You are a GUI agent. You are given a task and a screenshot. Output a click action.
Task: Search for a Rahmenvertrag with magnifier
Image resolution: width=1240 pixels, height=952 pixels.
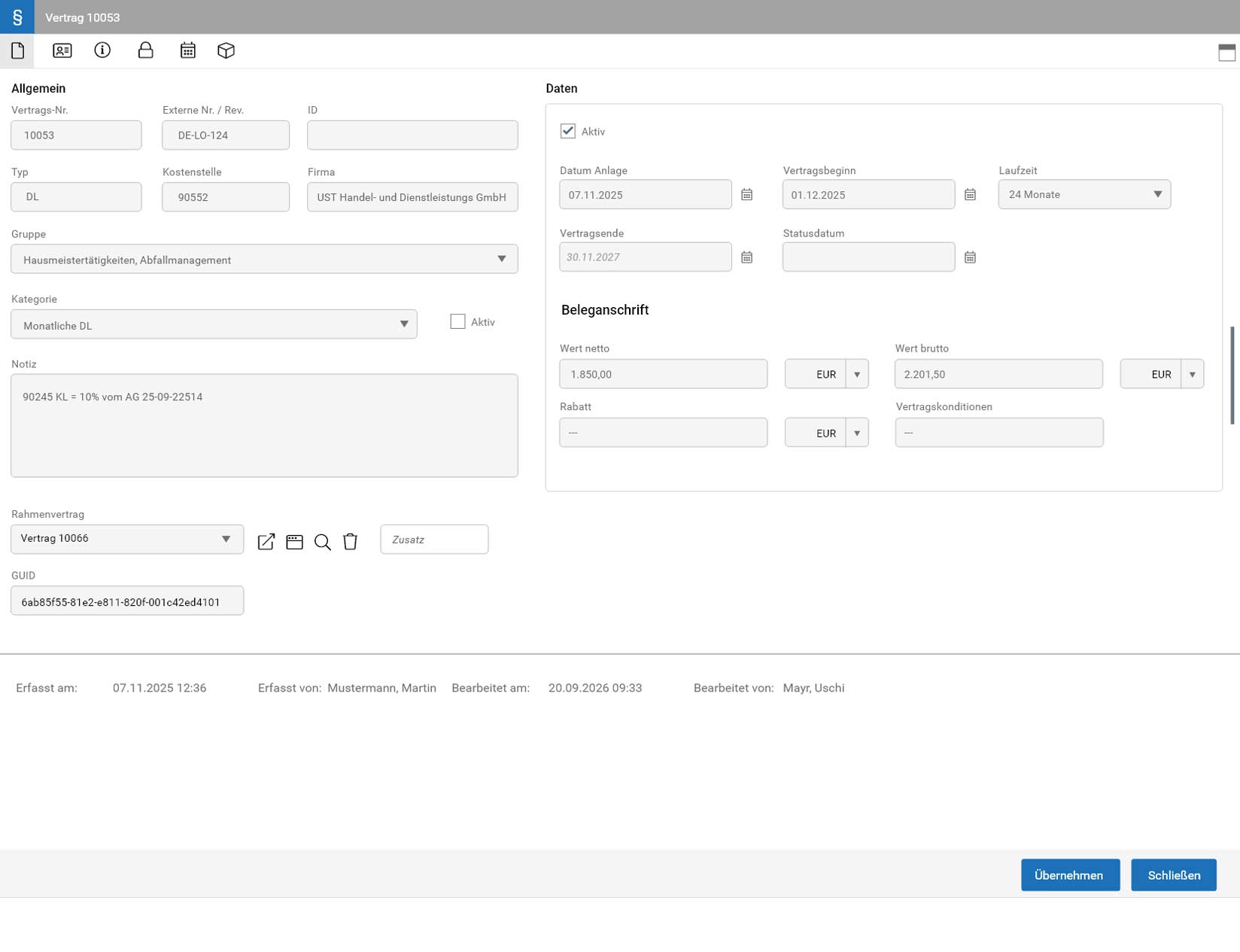[322, 542]
